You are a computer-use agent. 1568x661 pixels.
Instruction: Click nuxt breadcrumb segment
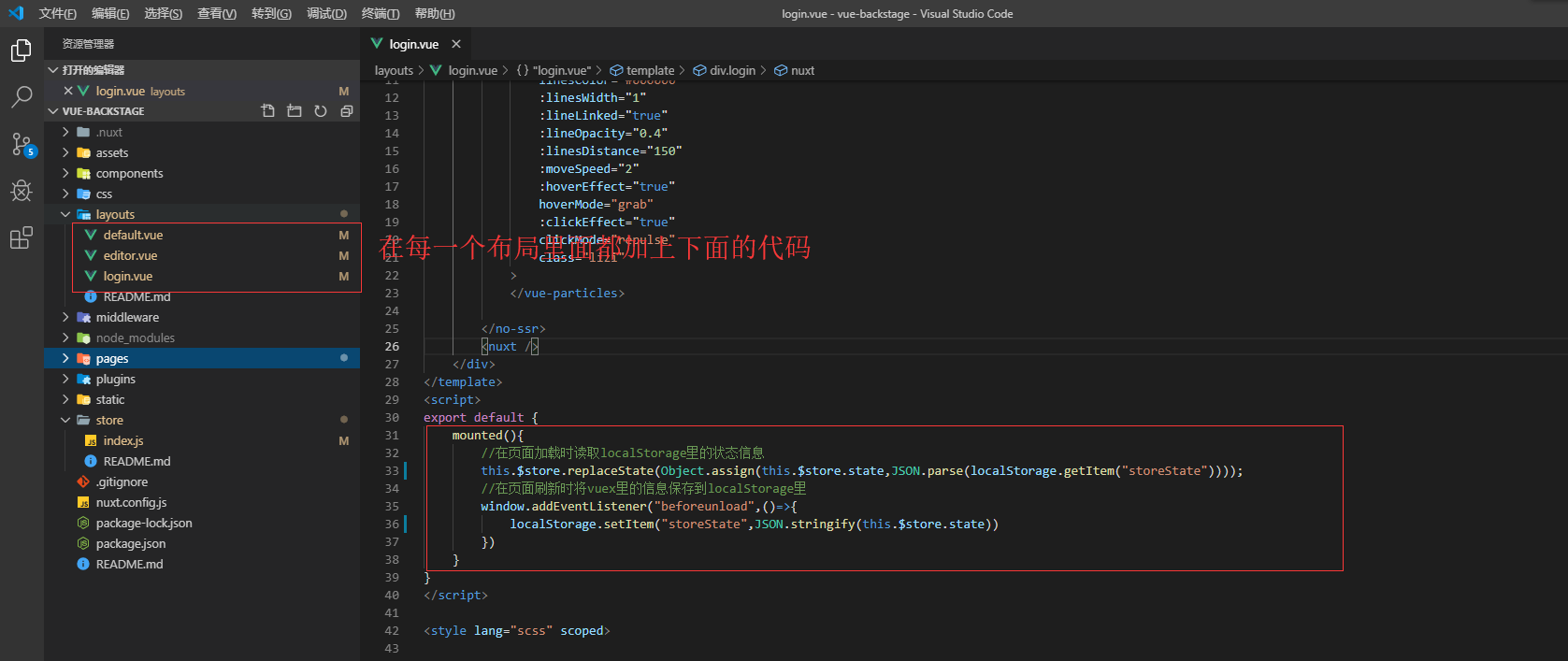pos(794,70)
